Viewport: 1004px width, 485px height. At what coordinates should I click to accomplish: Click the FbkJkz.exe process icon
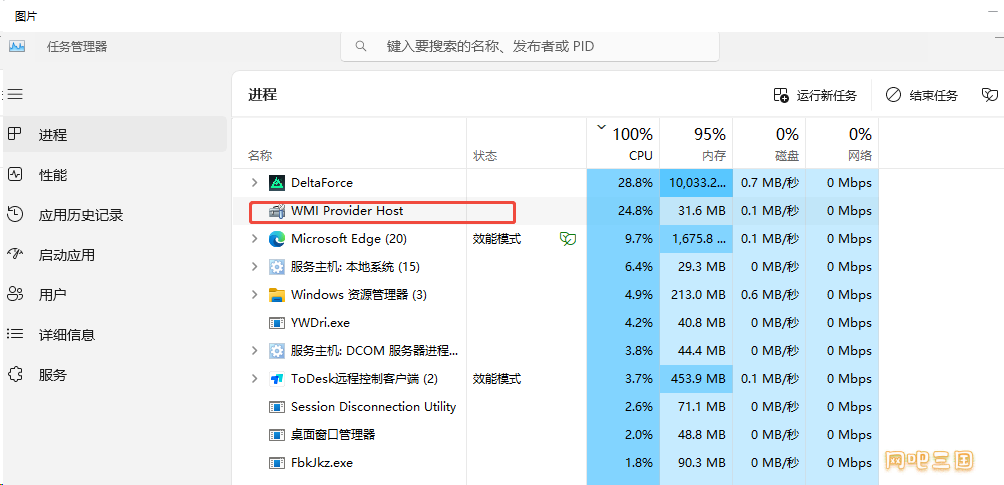277,463
